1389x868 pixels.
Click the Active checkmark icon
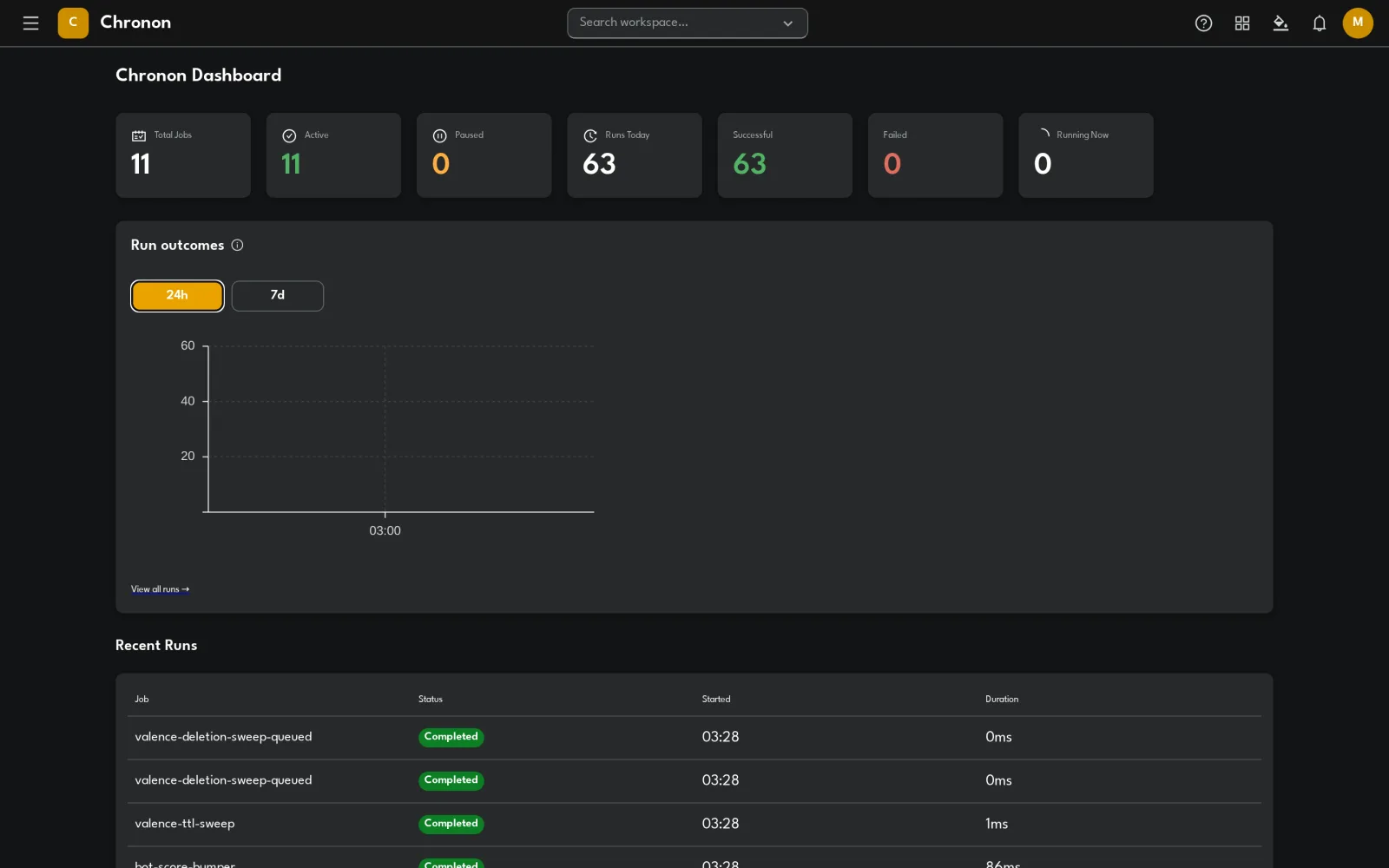coord(289,136)
